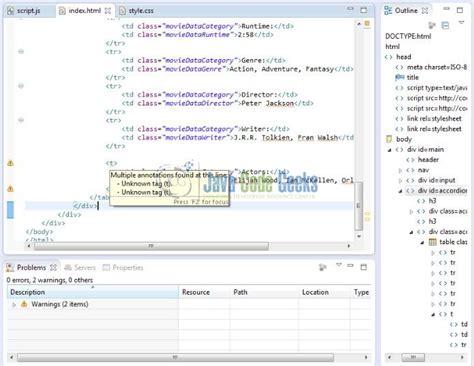Screen dimensions: 474x366
Task: Expand the nav node in Outline
Action: click(x=400, y=170)
